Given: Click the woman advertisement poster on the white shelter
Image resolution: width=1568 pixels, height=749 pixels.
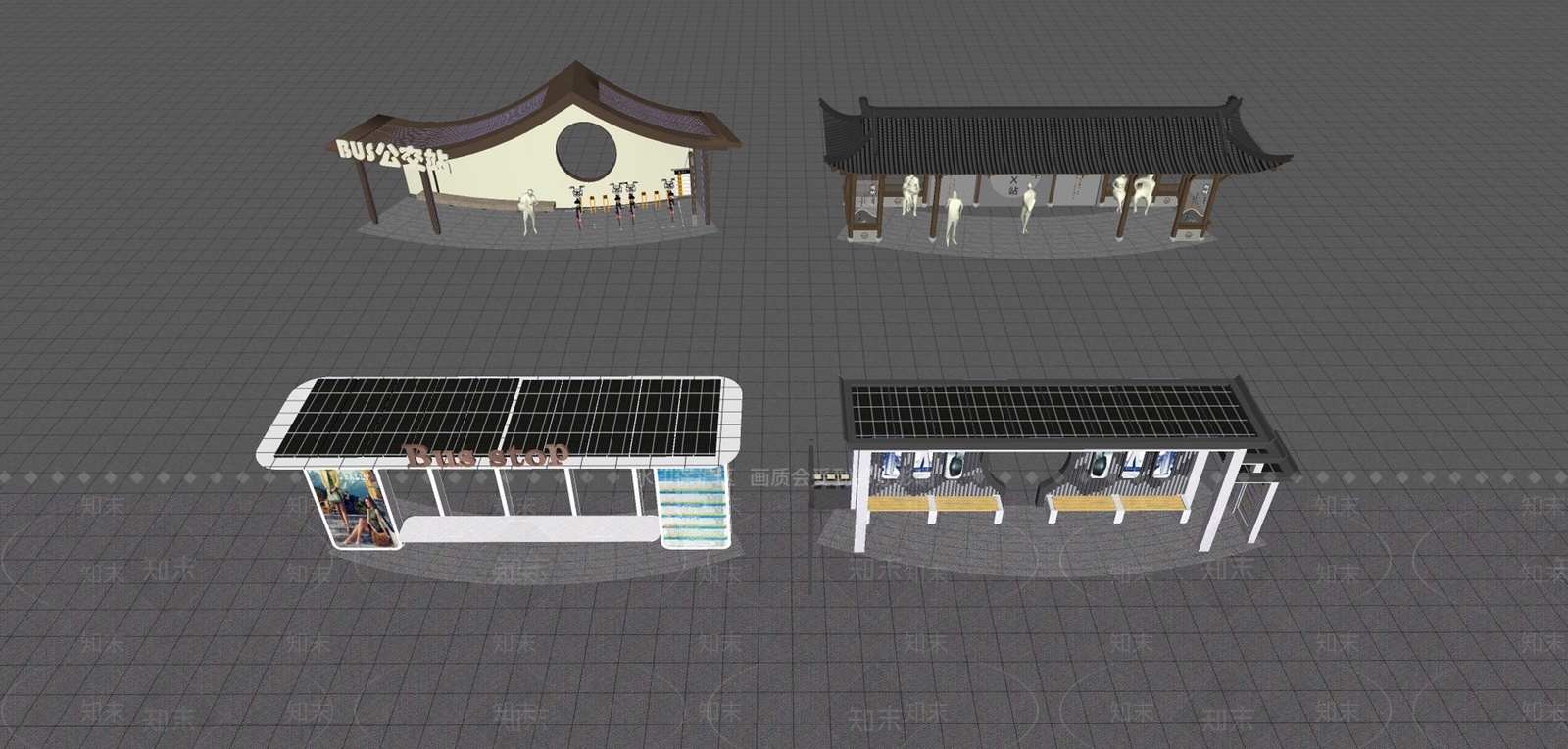Looking at the screenshot, I should click(352, 508).
